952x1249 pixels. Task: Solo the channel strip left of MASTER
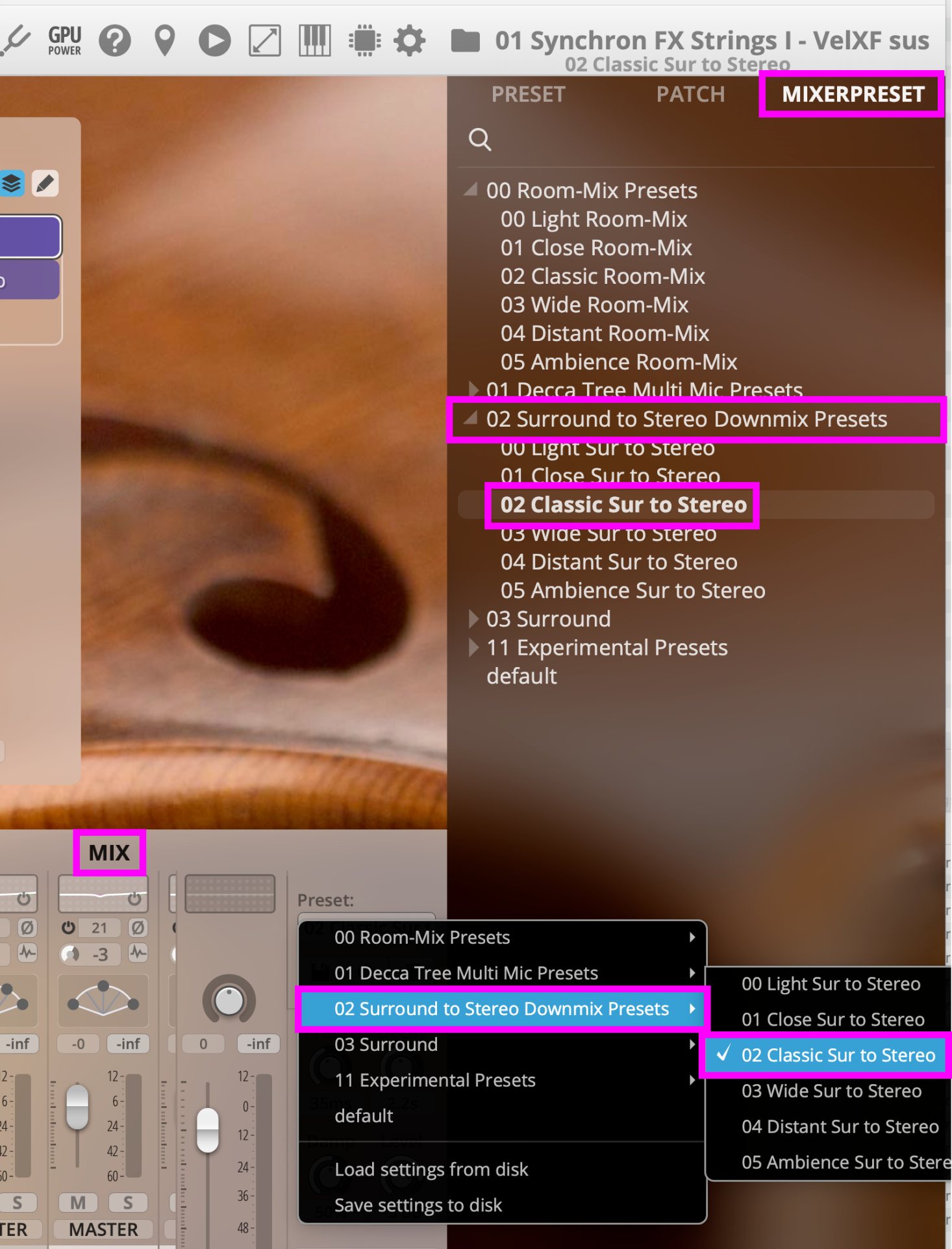18,1203
